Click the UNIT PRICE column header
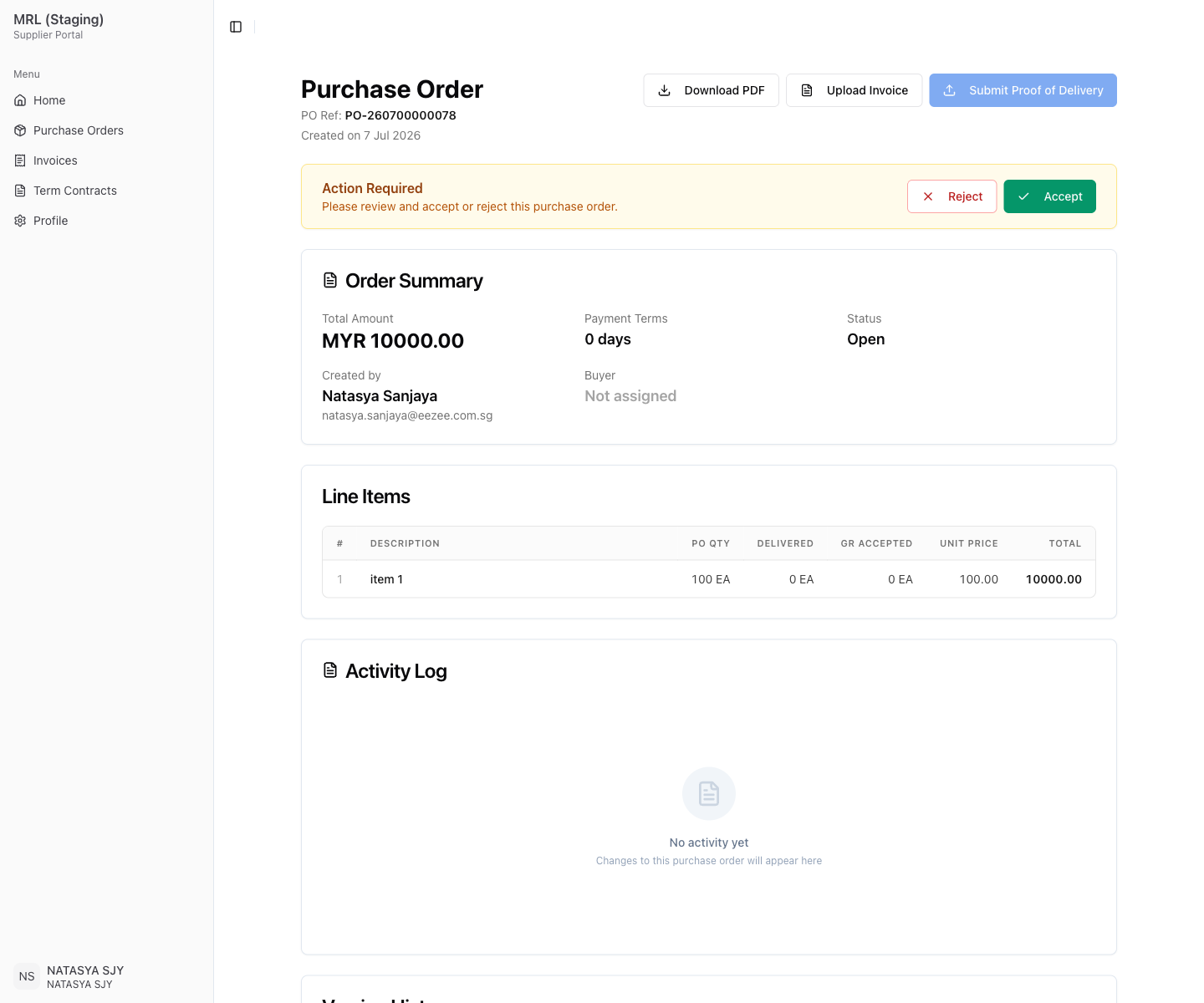1204x1003 pixels. [969, 543]
